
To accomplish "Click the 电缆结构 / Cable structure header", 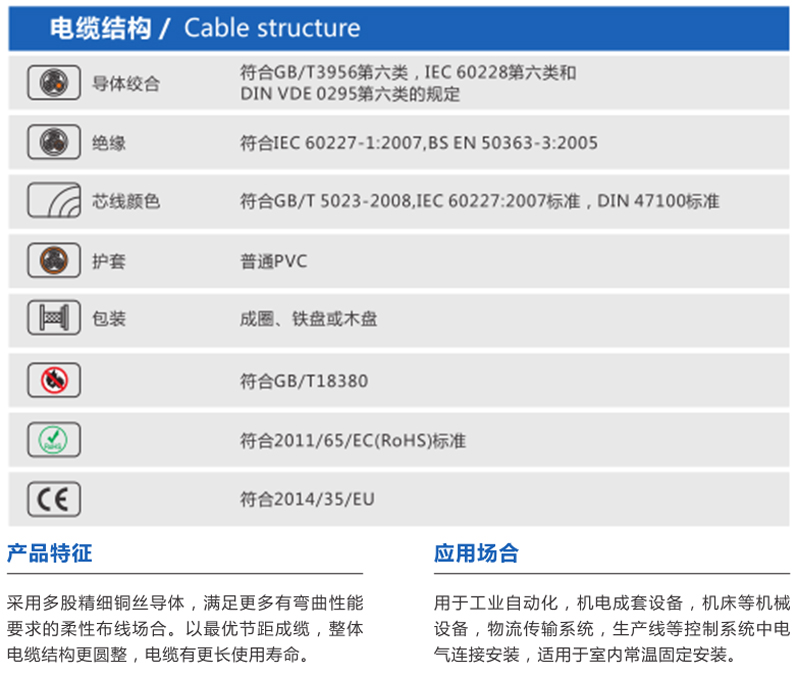I will coord(205,28).
